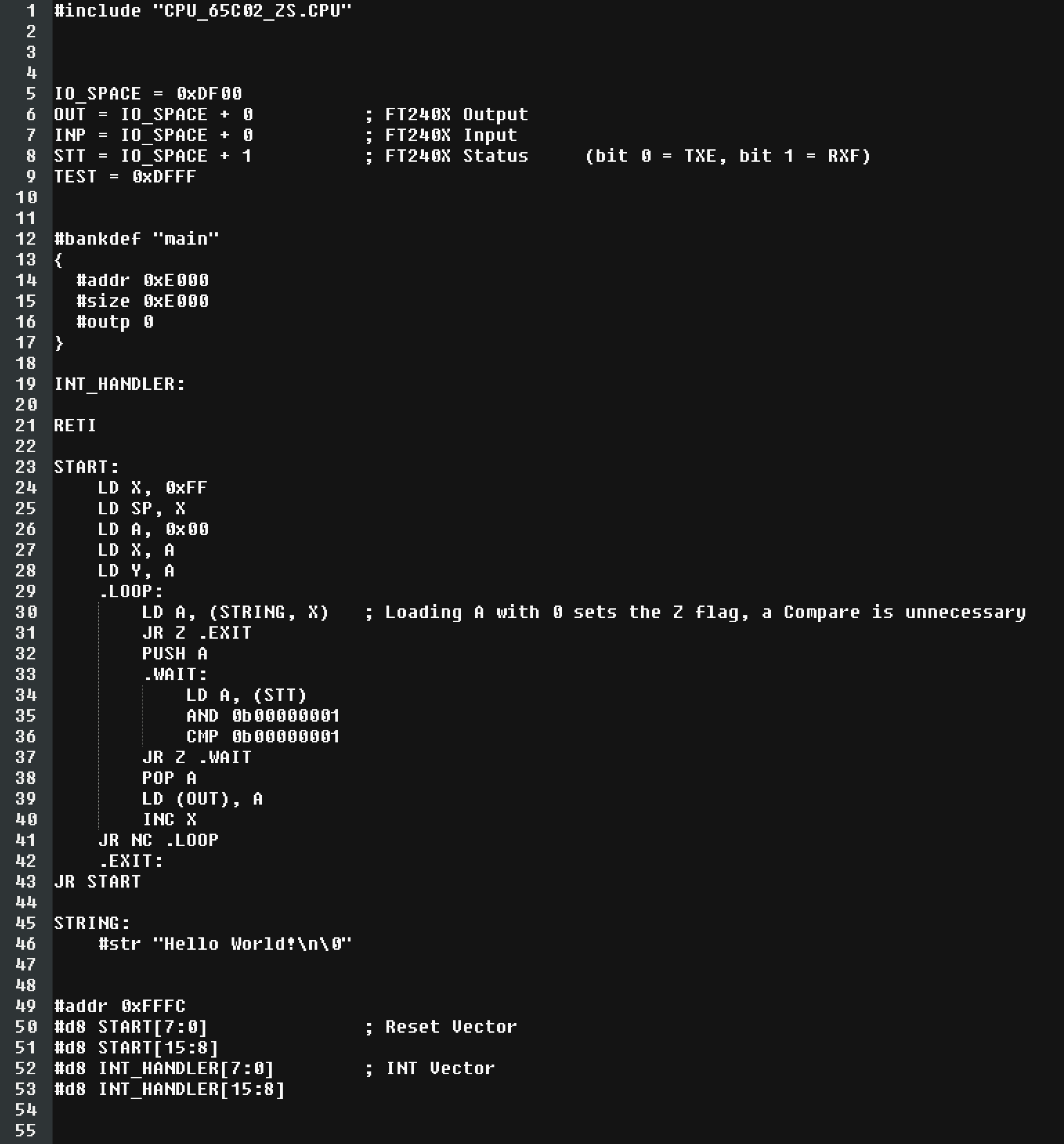
Task: Click the START: label on line 23
Action: (86, 467)
